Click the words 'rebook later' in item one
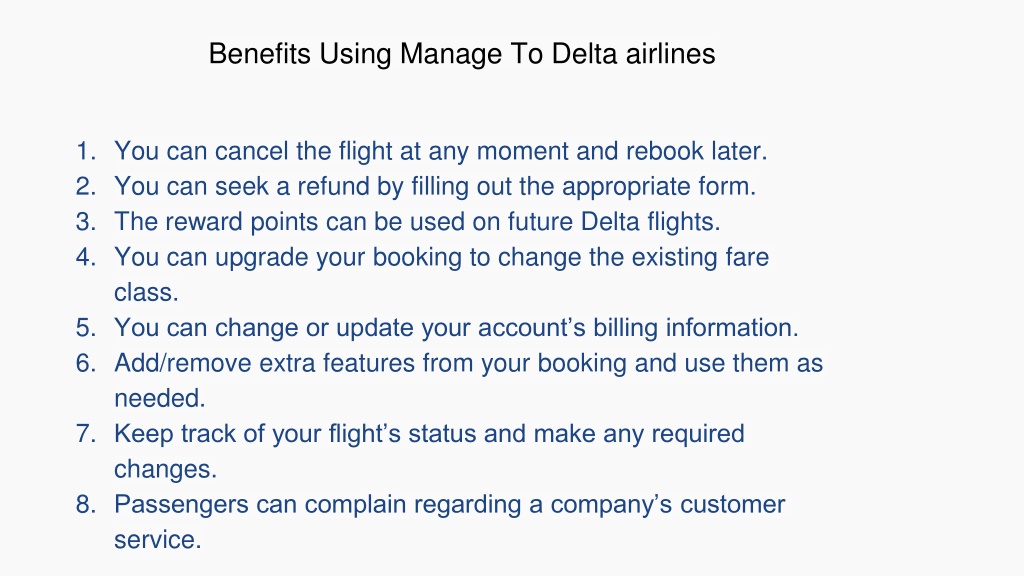The image size is (1024, 576). click(x=696, y=152)
